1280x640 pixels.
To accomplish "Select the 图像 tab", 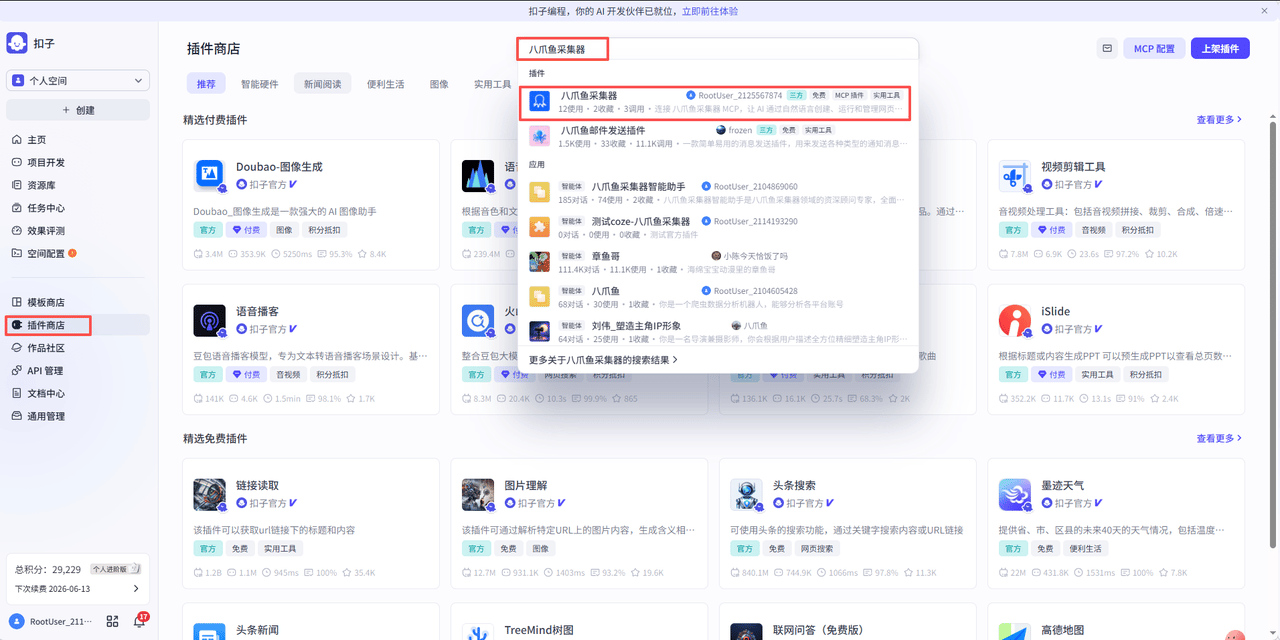I will click(x=439, y=84).
